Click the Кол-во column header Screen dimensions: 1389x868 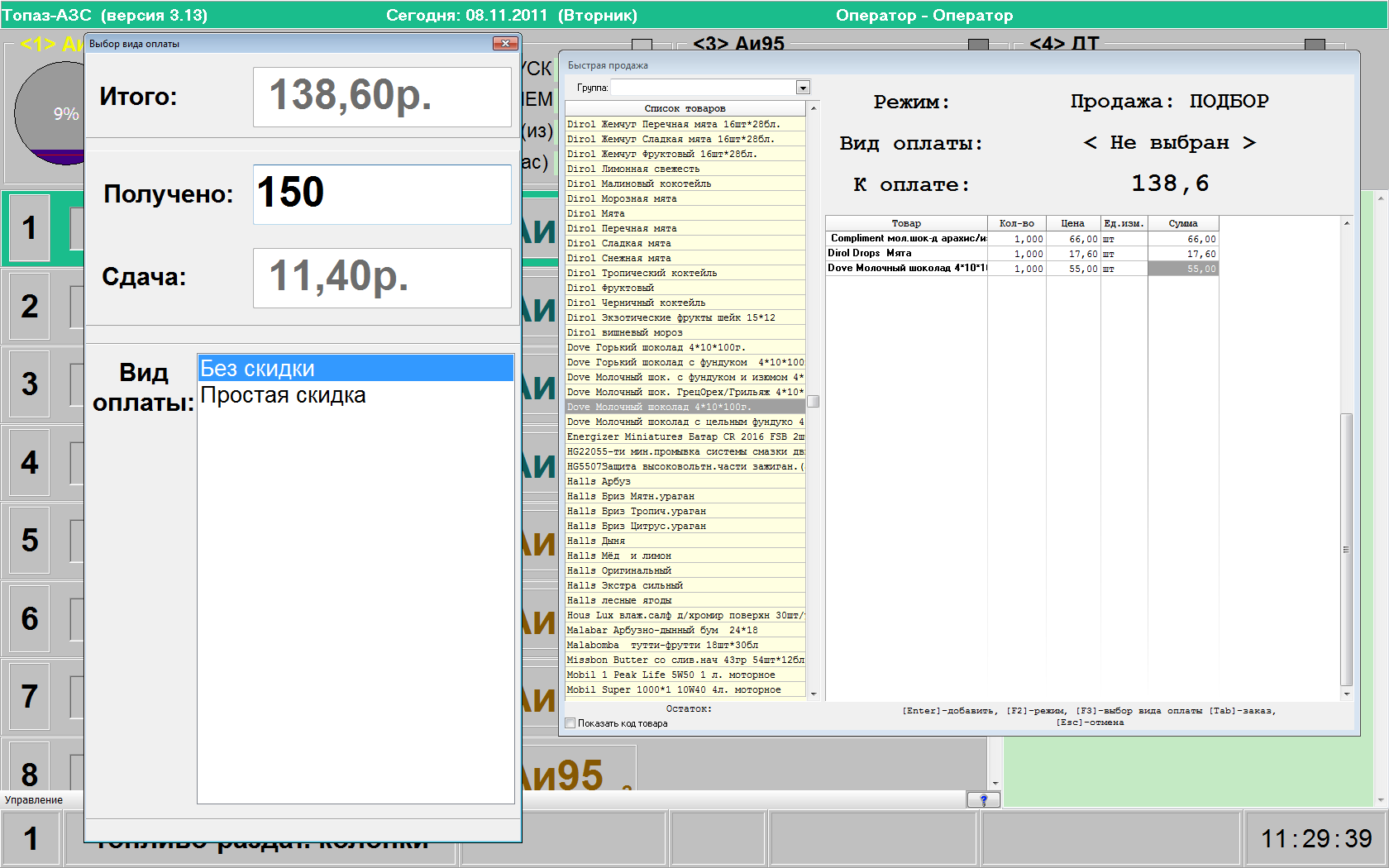(x=1017, y=223)
